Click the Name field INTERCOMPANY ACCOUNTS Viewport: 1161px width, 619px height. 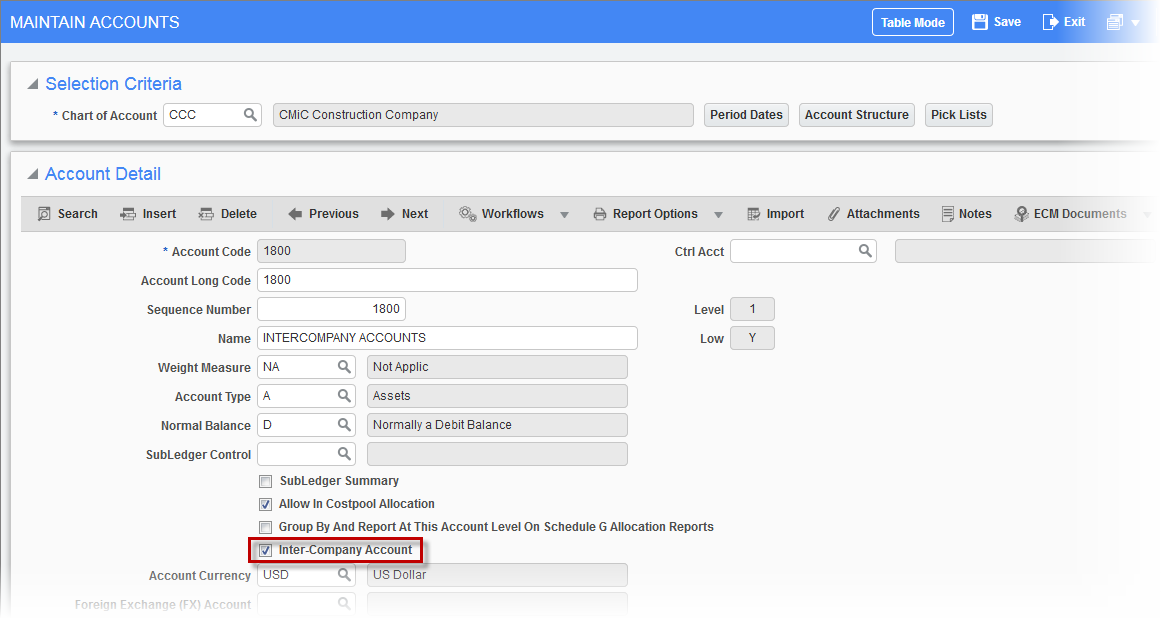pos(447,338)
